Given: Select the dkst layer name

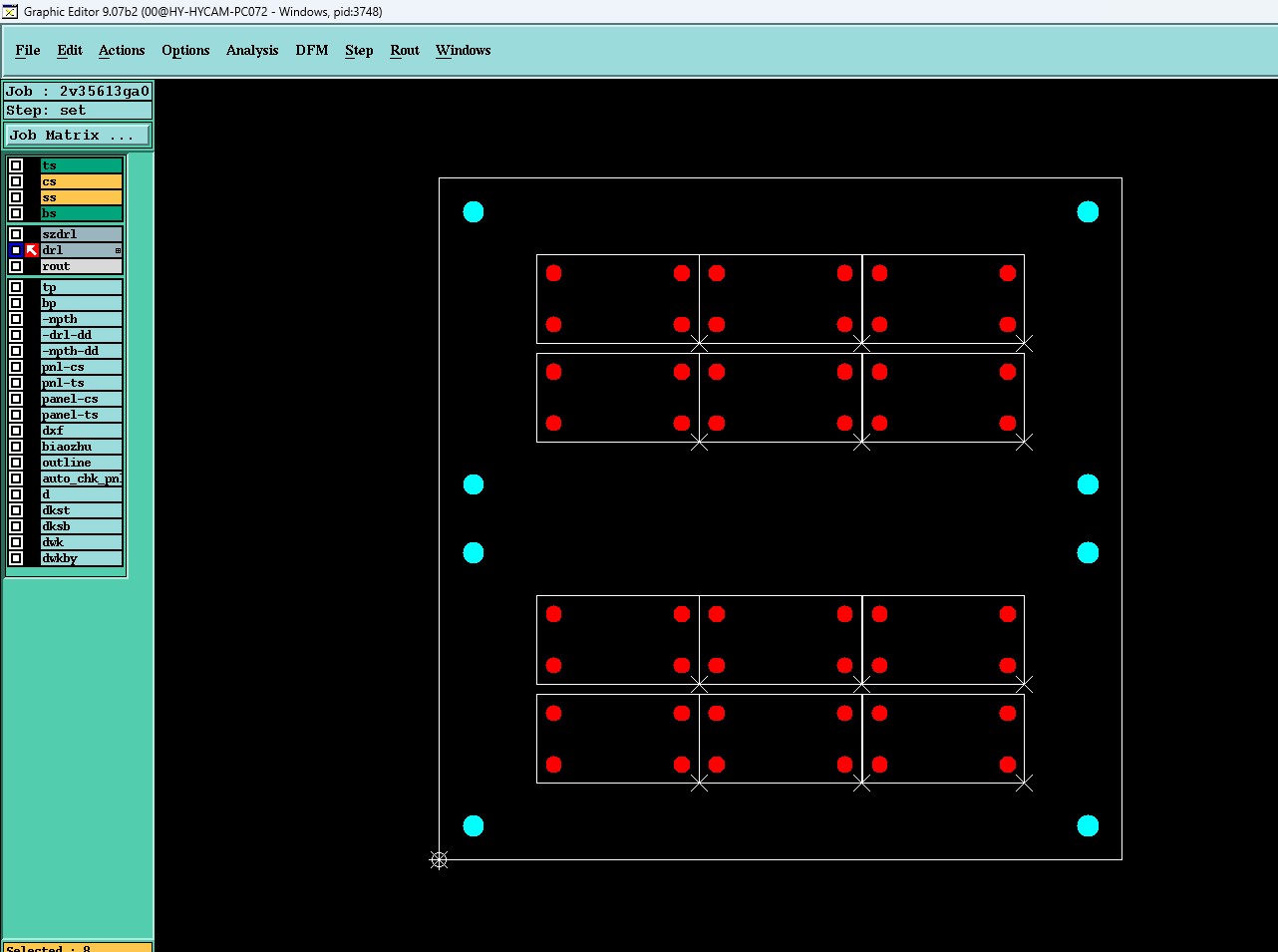Looking at the screenshot, I should (x=82, y=510).
